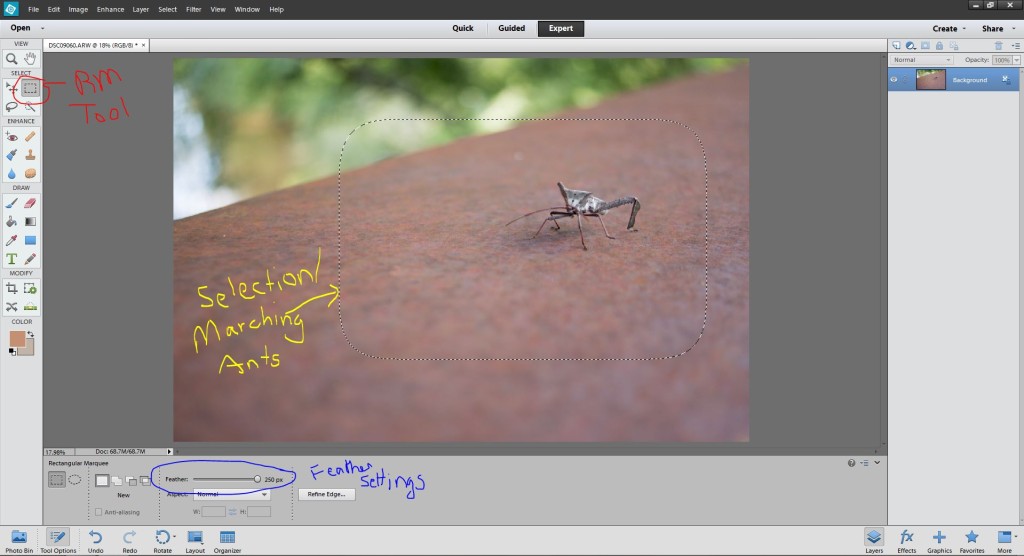
Task: Select the Hand tool
Action: (x=30, y=59)
